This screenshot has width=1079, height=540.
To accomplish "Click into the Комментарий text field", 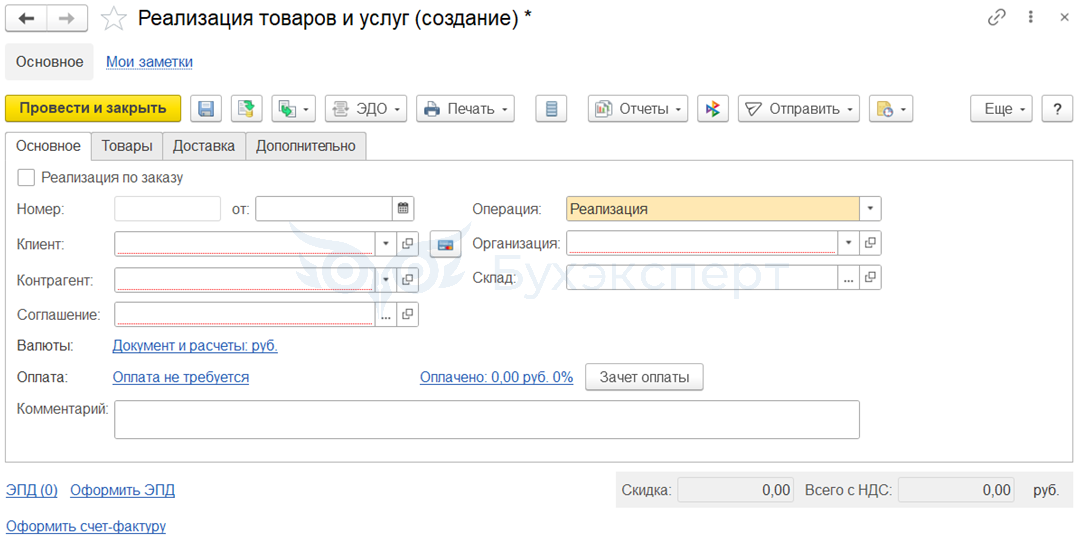I will tap(486, 420).
